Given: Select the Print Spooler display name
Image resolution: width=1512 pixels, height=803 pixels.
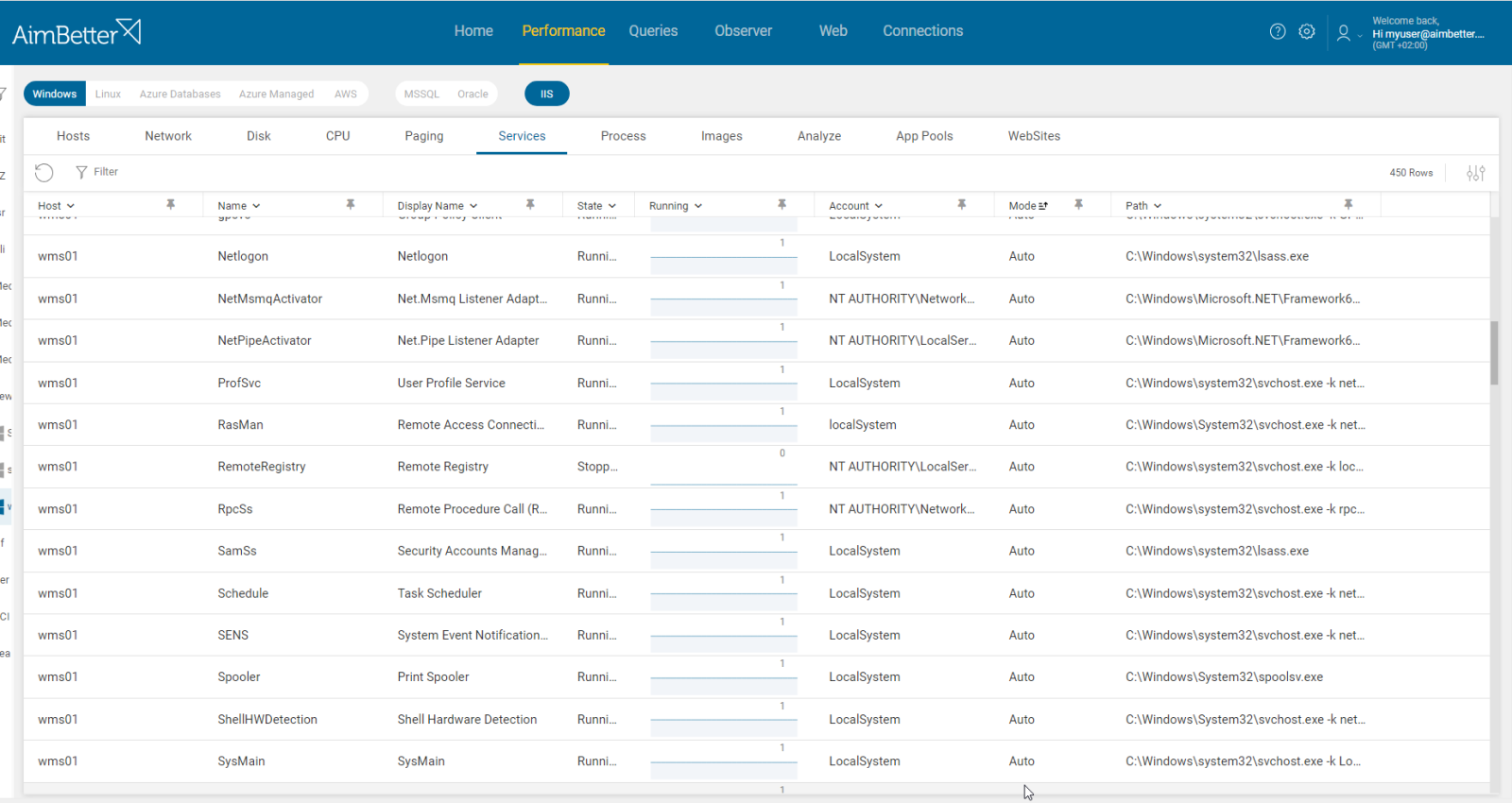Looking at the screenshot, I should pyautogui.click(x=433, y=677).
